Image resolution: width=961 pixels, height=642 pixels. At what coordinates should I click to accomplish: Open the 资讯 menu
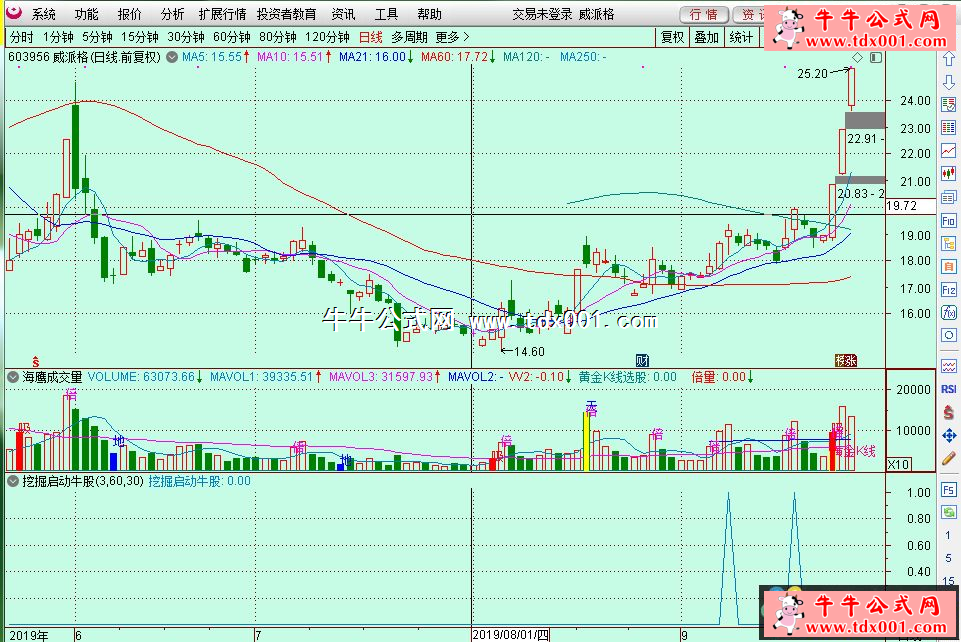click(x=343, y=13)
